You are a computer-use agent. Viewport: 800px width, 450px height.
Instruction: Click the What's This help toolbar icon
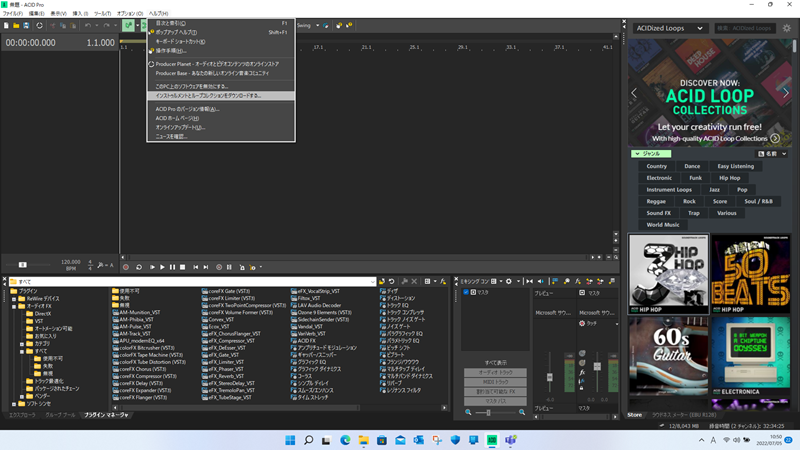[x=349, y=26]
